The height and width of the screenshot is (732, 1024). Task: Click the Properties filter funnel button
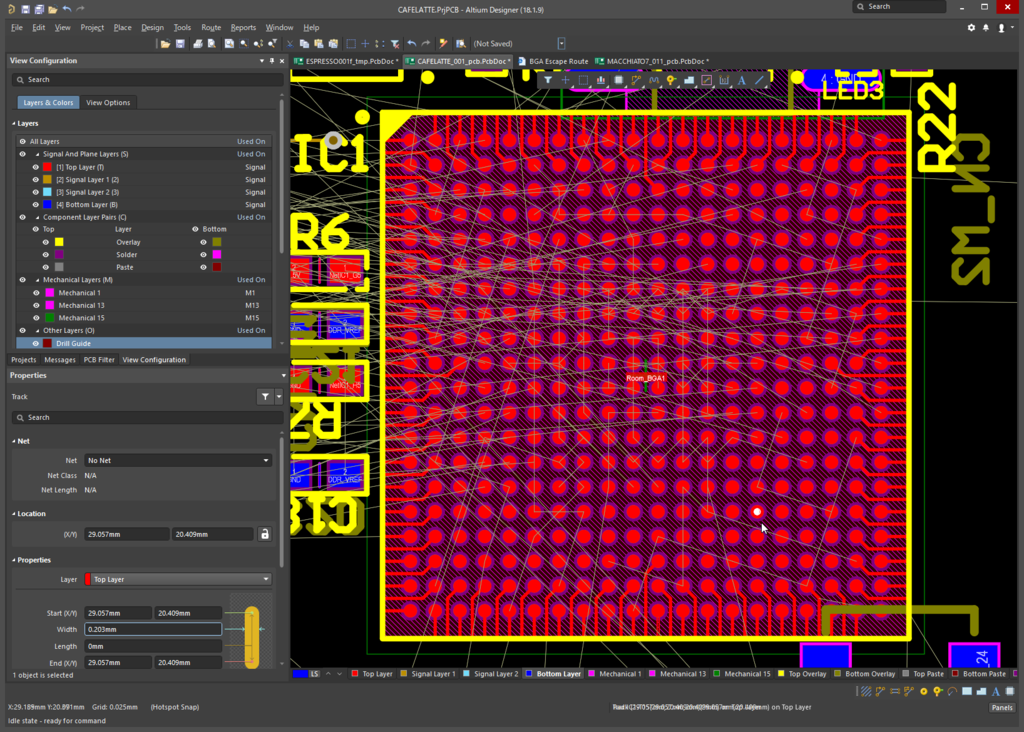tap(265, 396)
